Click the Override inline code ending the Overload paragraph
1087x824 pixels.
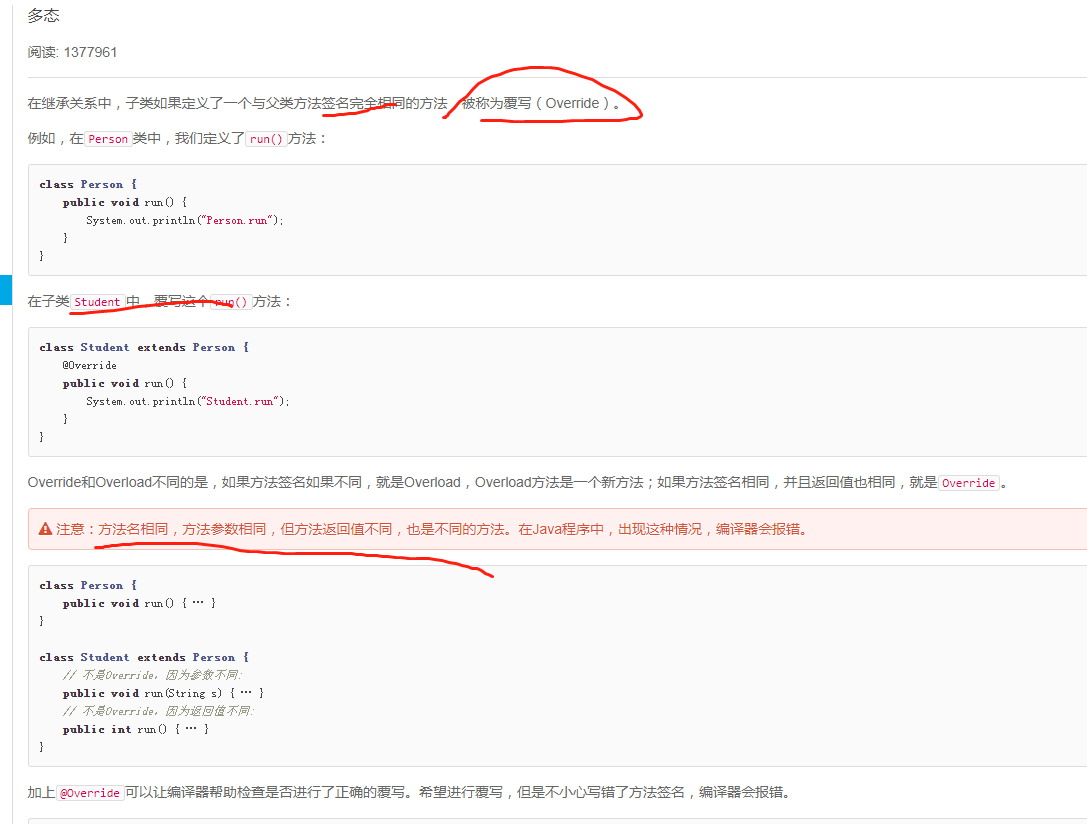[968, 483]
